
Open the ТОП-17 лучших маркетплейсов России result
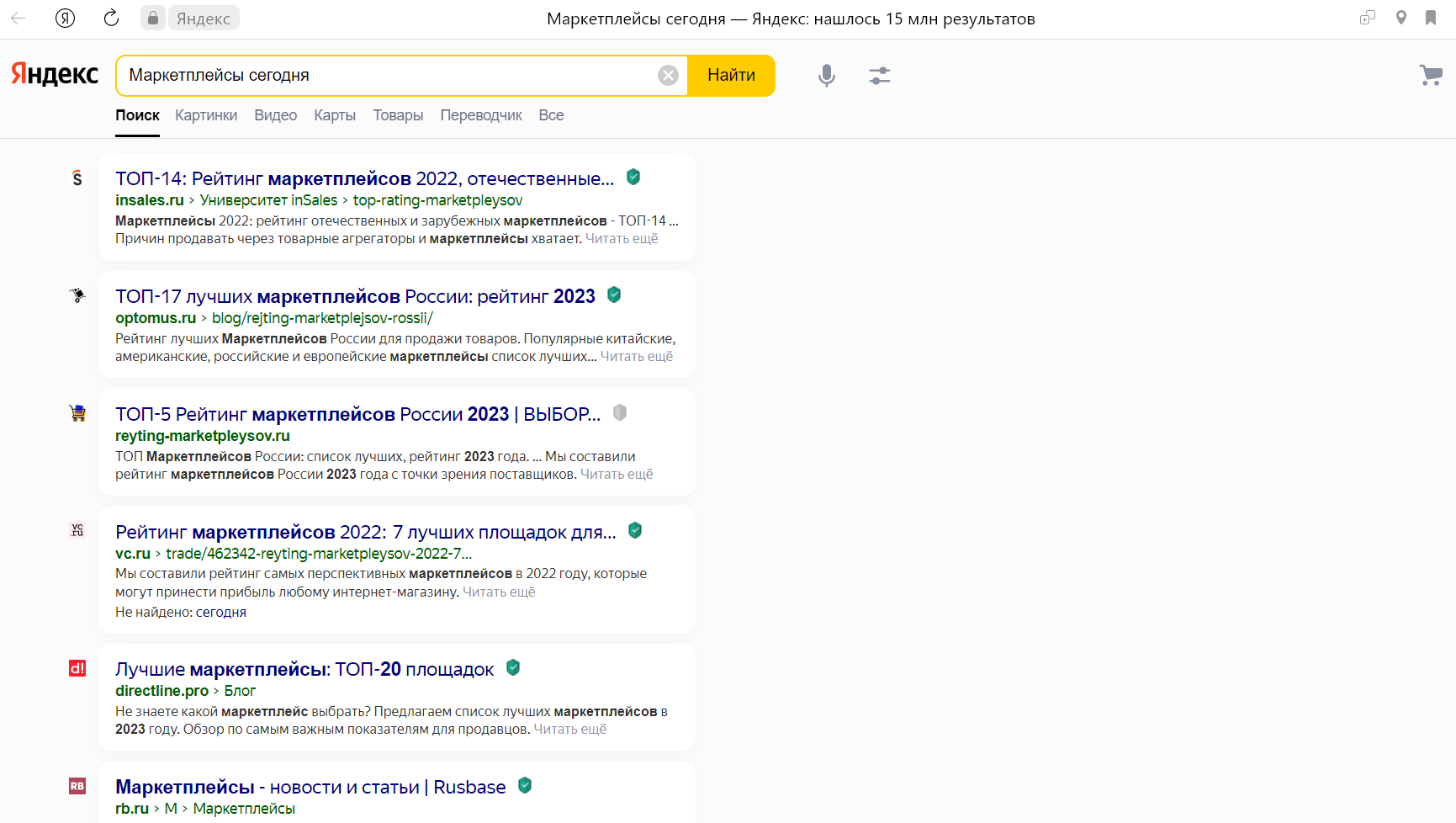point(355,296)
